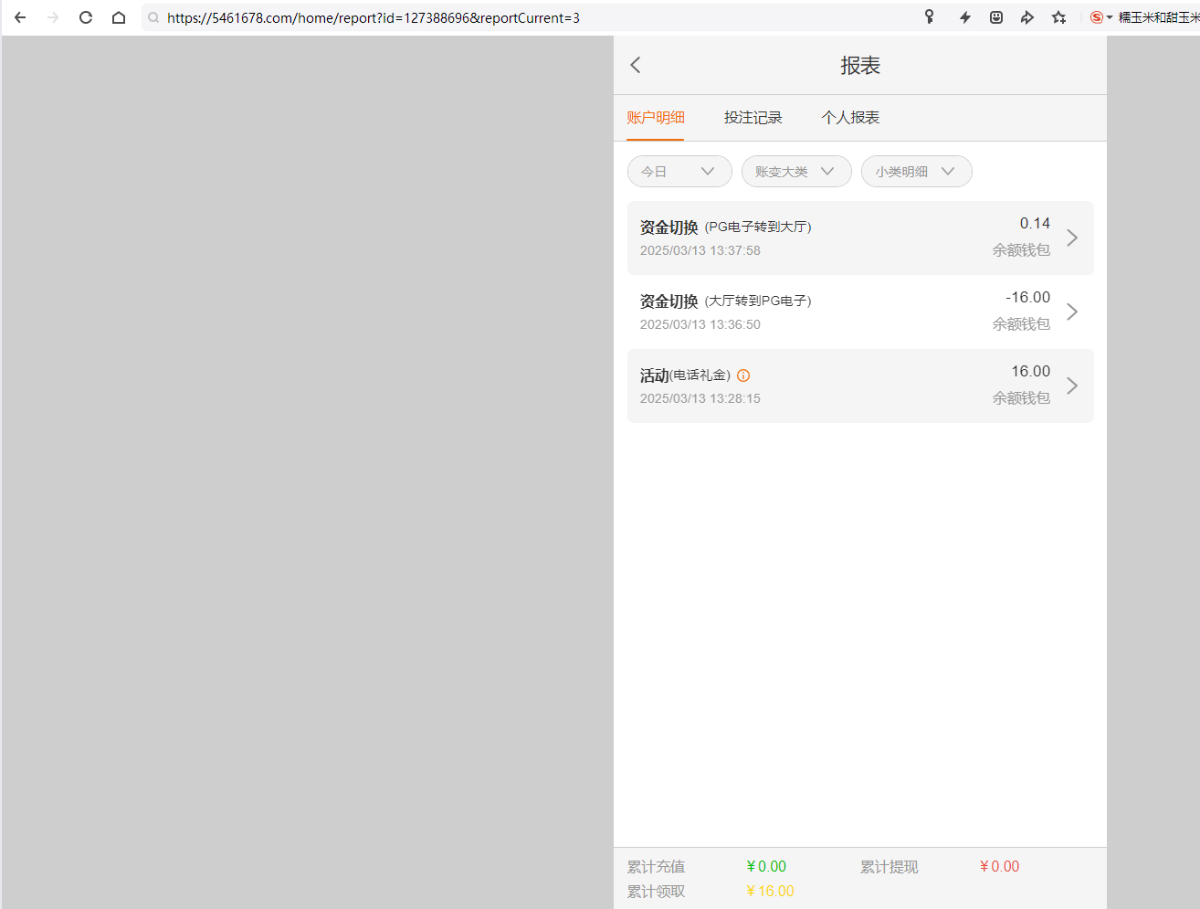Viewport: 1200px width, 909px height.
Task: Click the robot face extension icon
Action: point(996,17)
